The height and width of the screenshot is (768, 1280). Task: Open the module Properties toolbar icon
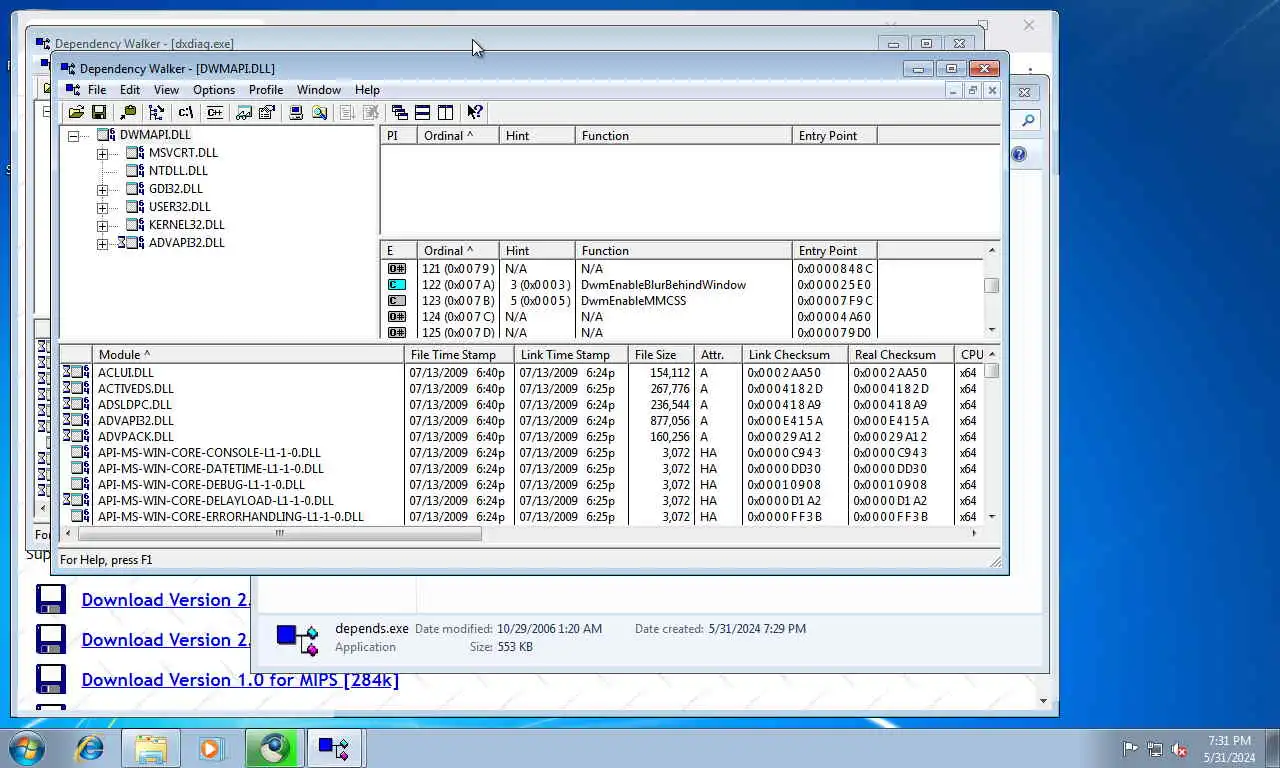coord(267,113)
